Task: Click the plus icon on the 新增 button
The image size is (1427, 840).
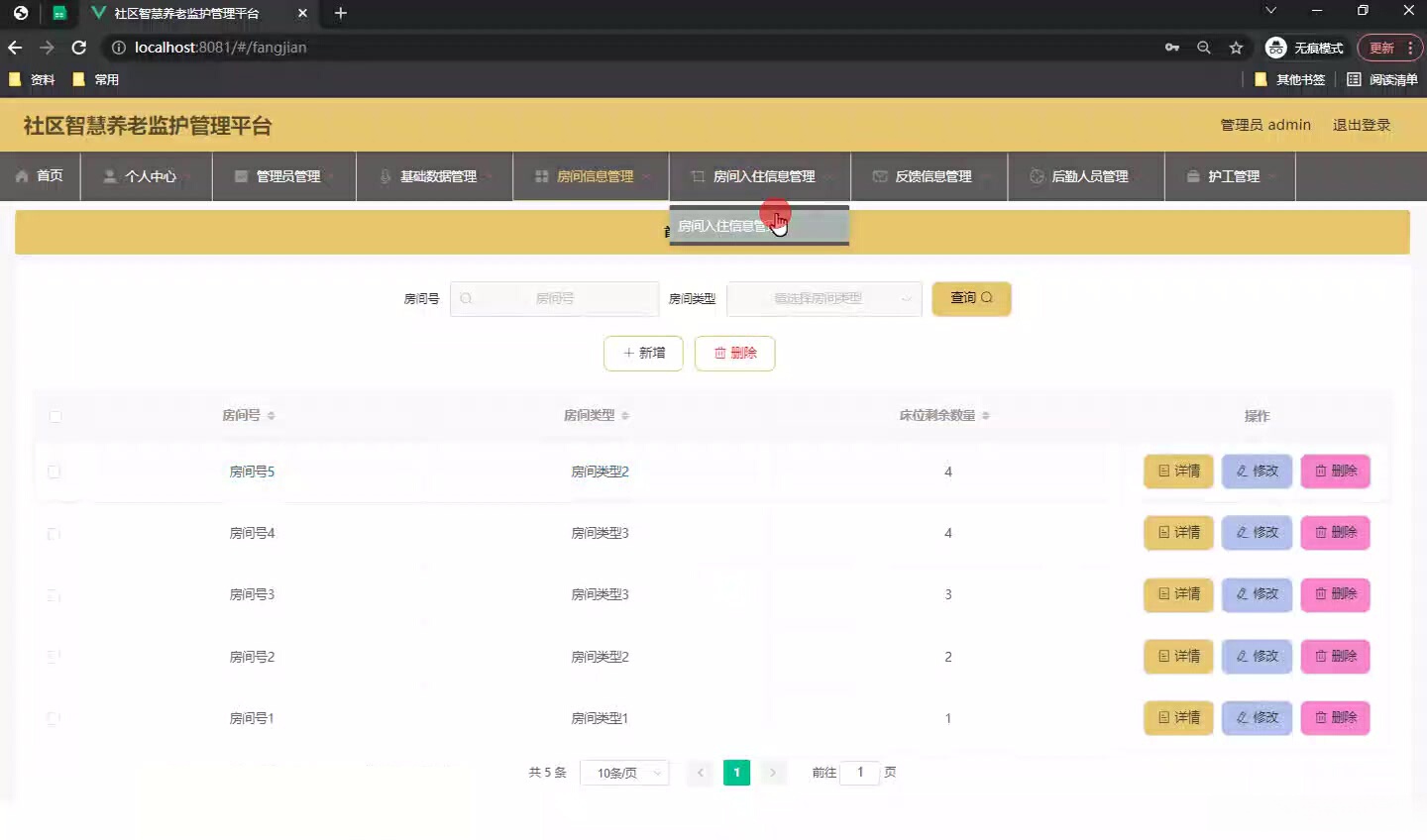Action: coord(627,353)
